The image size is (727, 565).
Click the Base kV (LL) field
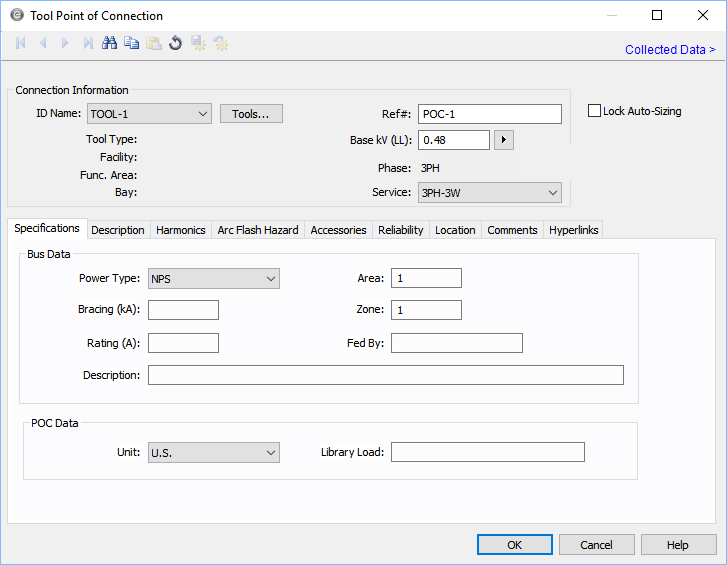click(x=454, y=140)
